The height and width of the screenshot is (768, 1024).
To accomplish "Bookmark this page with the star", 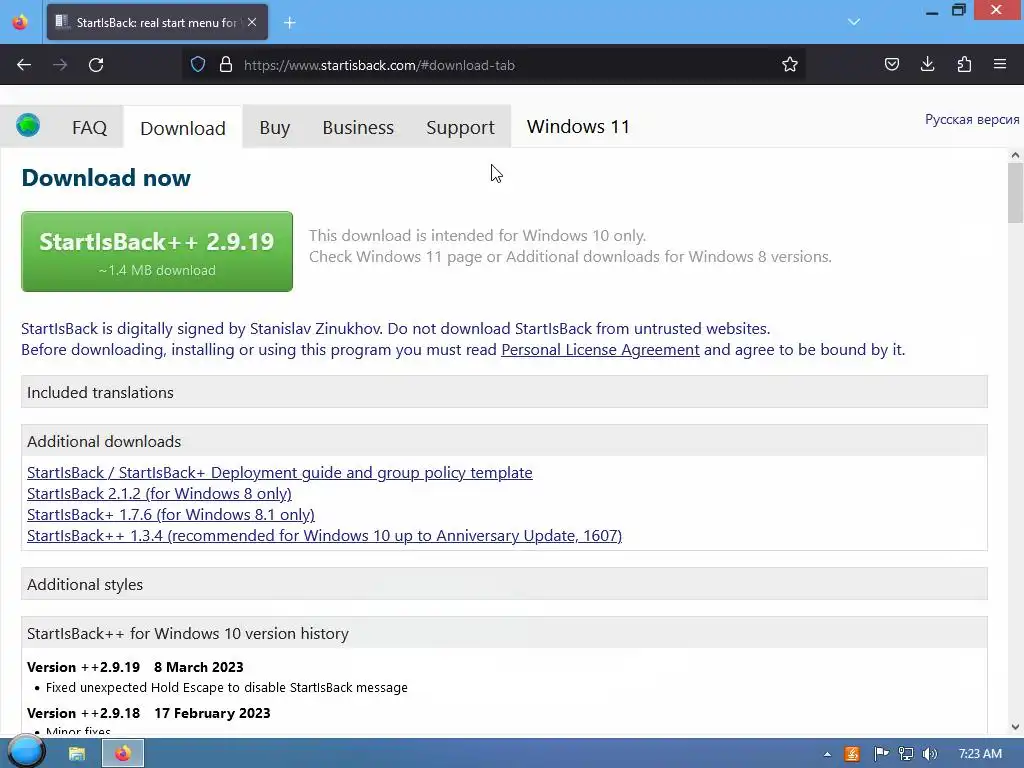I will (x=790, y=65).
